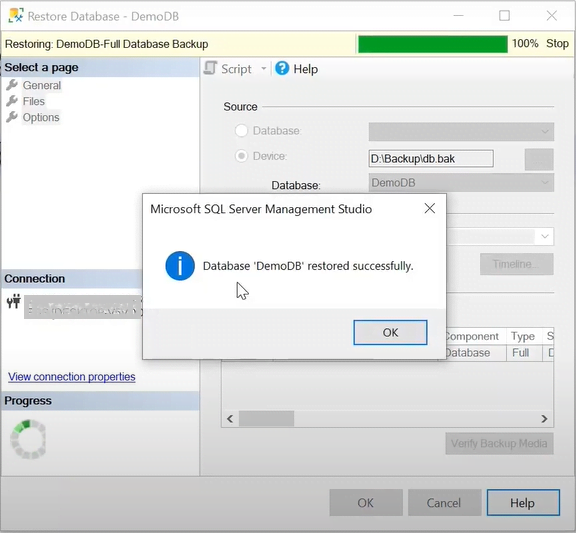The image size is (576, 533).
Task: Click the browse button next to device path
Action: (x=539, y=159)
